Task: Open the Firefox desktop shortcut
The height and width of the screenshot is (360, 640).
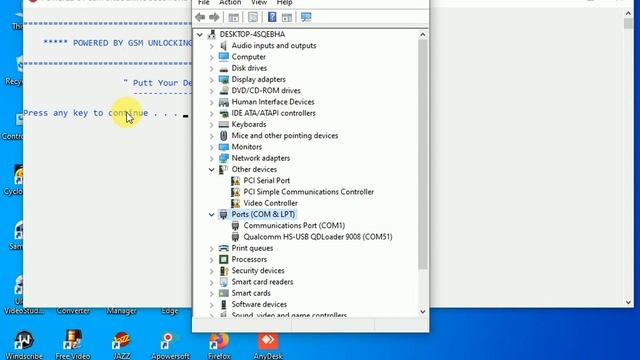Action: (x=219, y=345)
